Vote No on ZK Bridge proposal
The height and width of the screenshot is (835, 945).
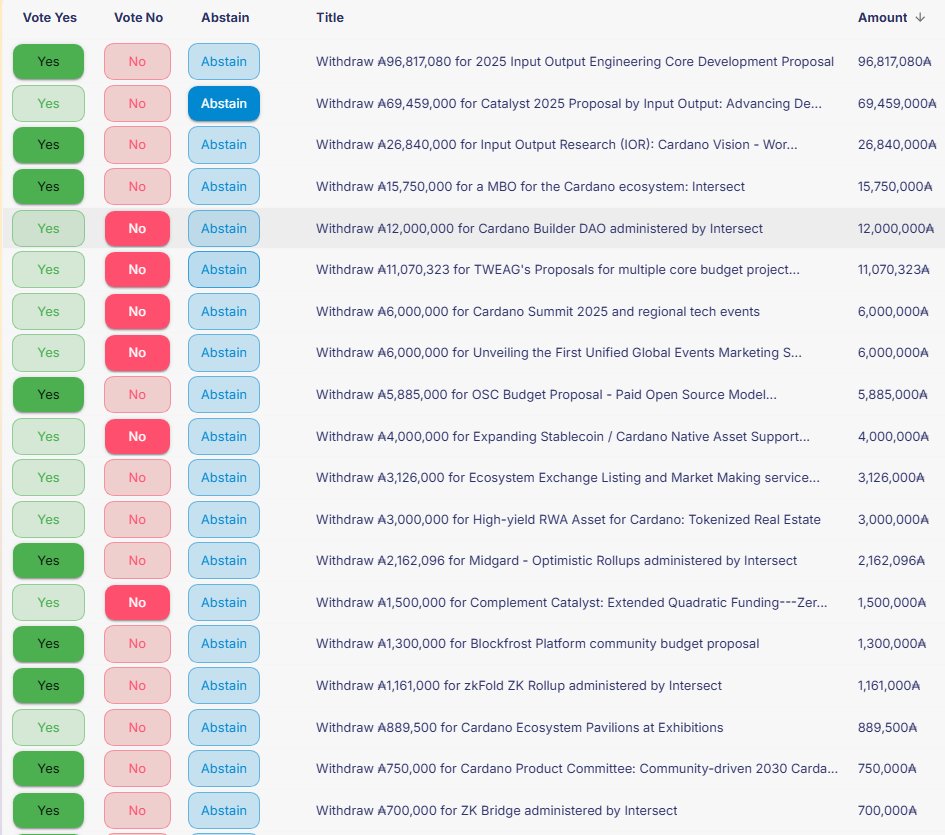(137, 811)
